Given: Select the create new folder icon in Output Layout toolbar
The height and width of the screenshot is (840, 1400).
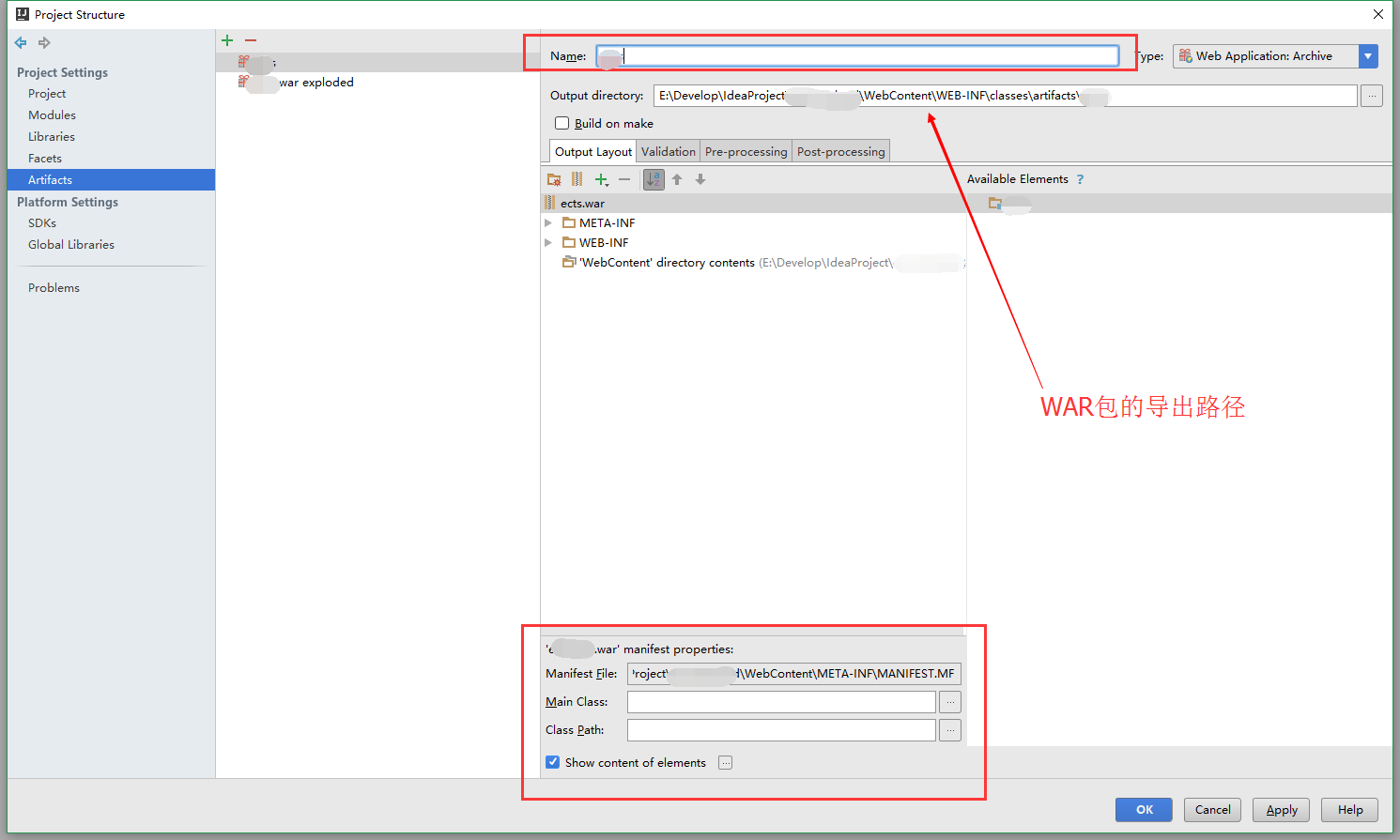Looking at the screenshot, I should 554,179.
